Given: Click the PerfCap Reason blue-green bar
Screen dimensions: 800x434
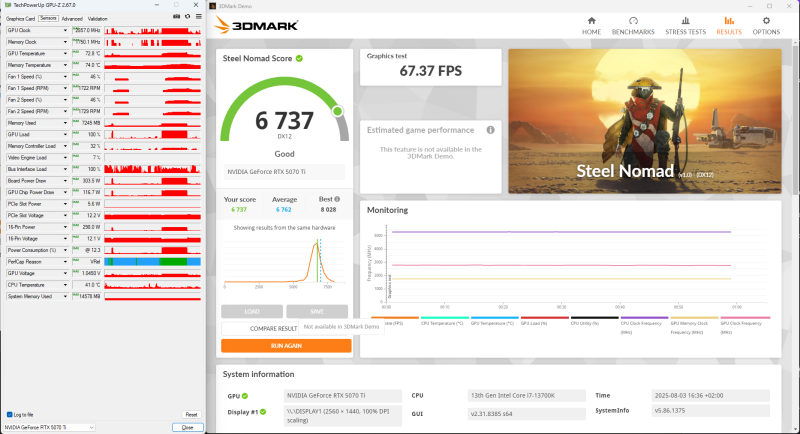Looking at the screenshot, I should (x=153, y=262).
